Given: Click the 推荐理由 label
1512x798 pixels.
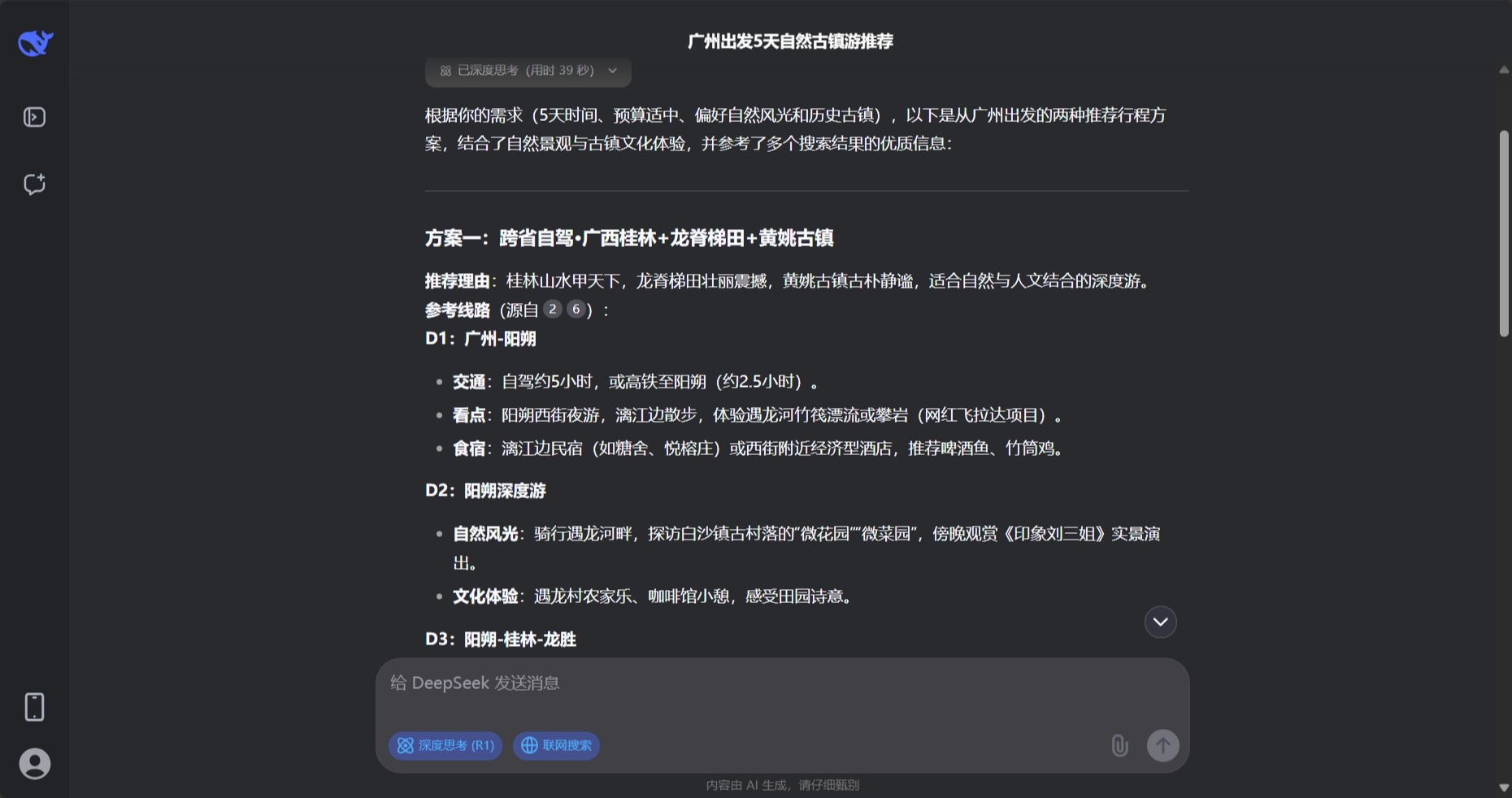Looking at the screenshot, I should (457, 281).
